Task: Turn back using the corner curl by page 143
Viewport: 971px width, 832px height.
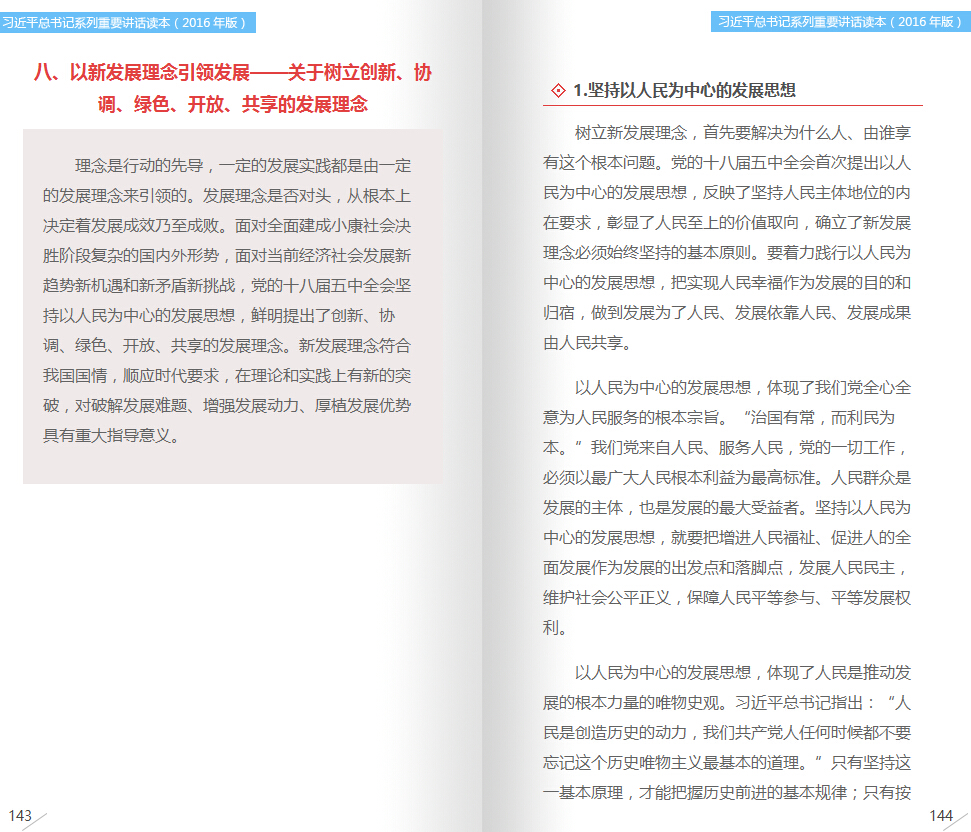Action: pos(34,821)
